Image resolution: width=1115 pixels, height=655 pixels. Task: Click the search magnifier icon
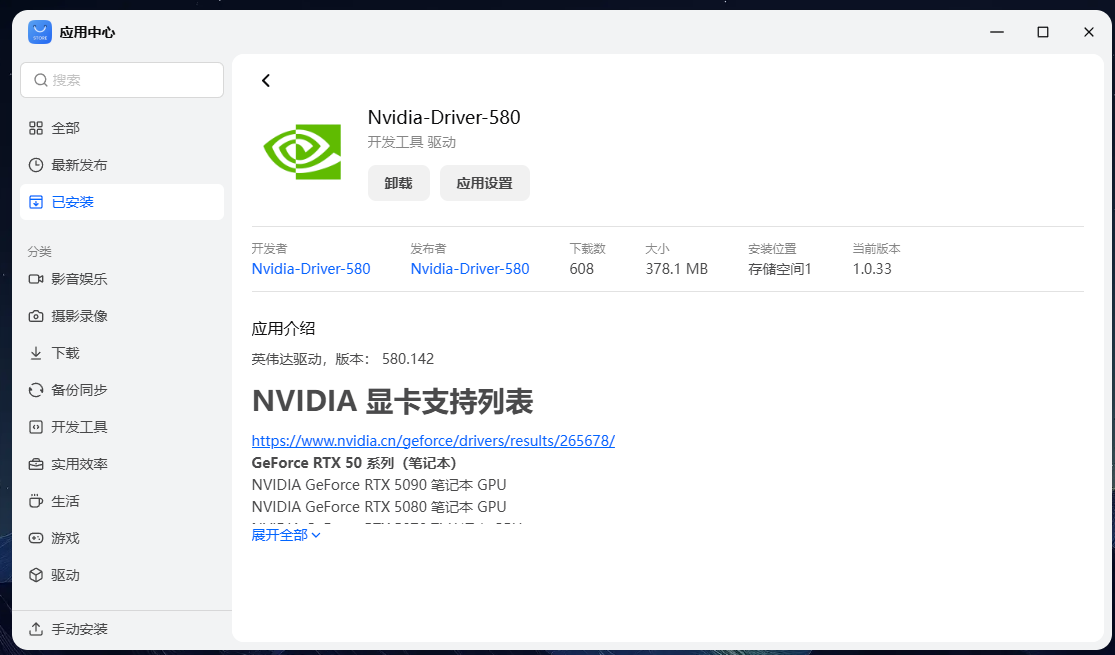[41, 80]
